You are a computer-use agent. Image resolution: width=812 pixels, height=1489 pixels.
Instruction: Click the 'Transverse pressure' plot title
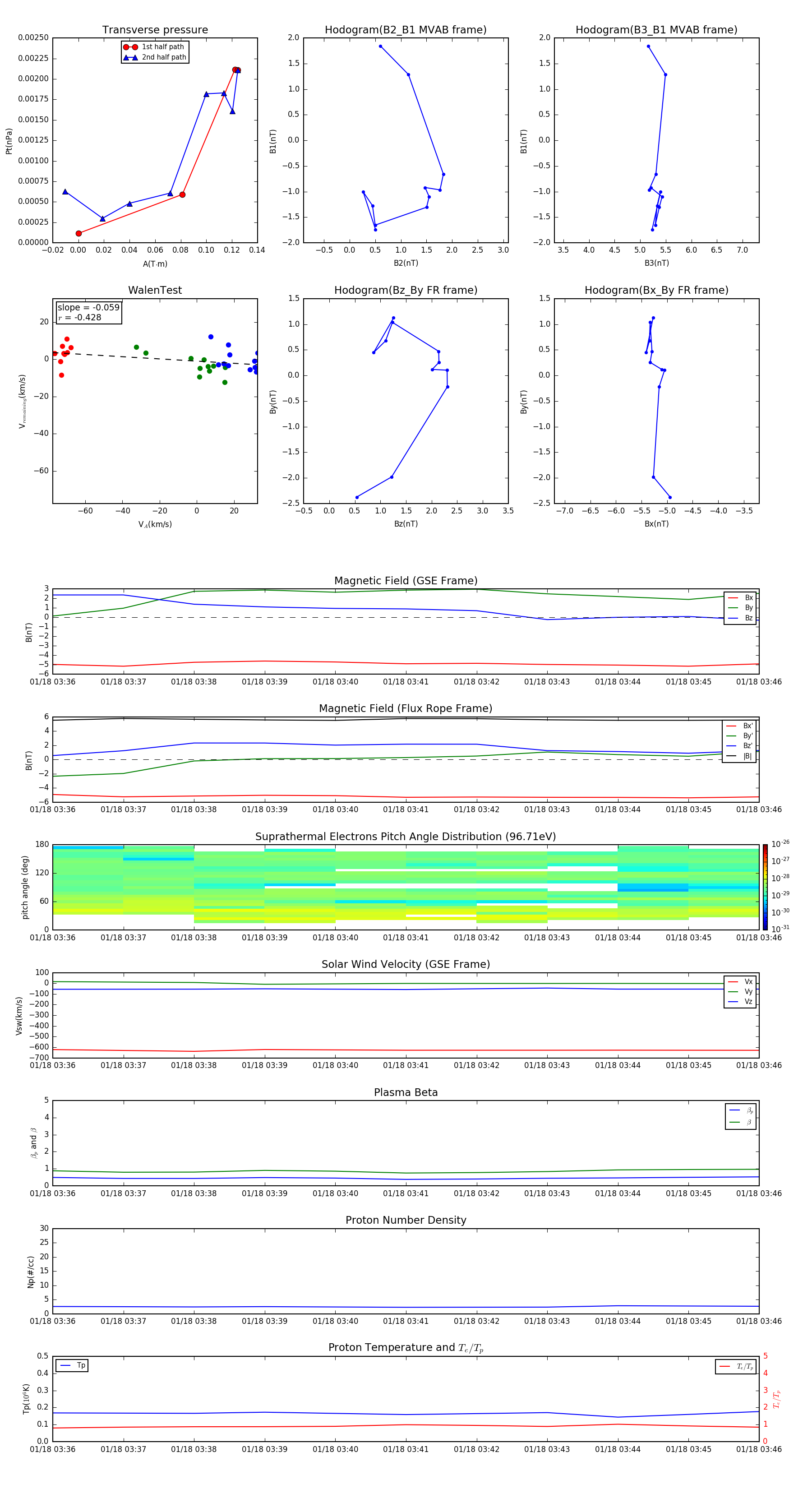[155, 30]
